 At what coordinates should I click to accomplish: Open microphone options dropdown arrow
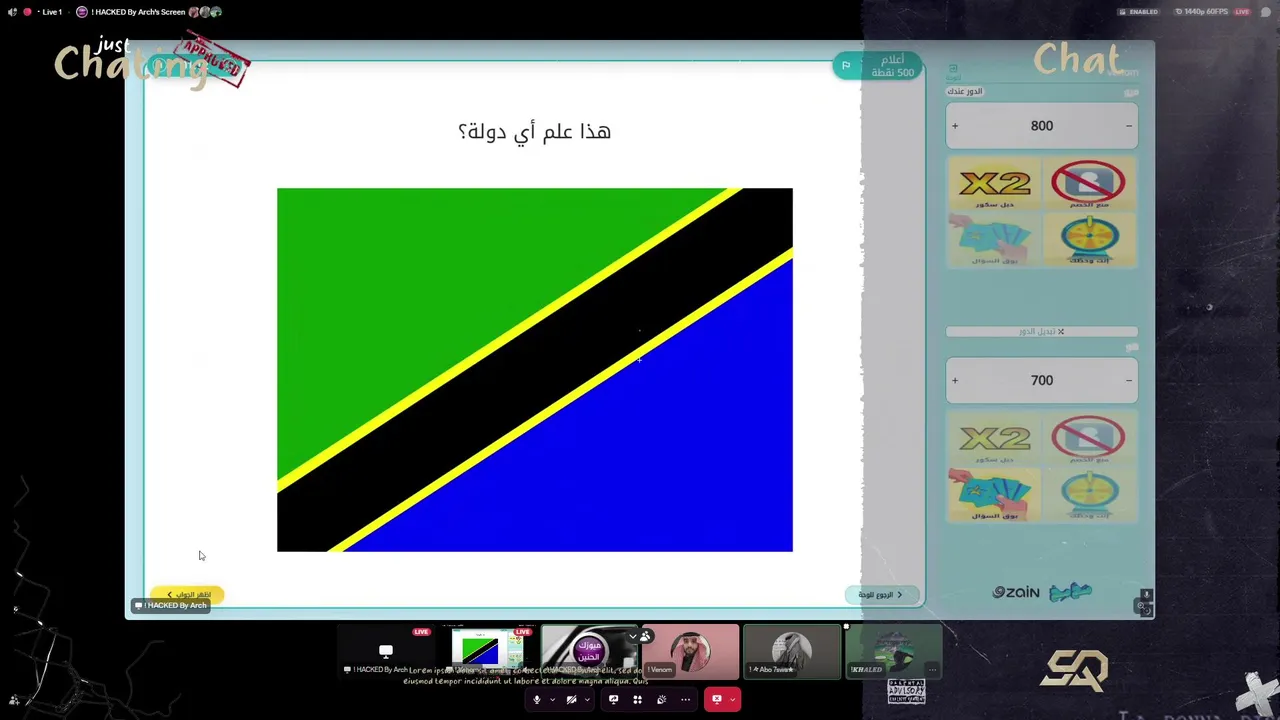pos(552,700)
